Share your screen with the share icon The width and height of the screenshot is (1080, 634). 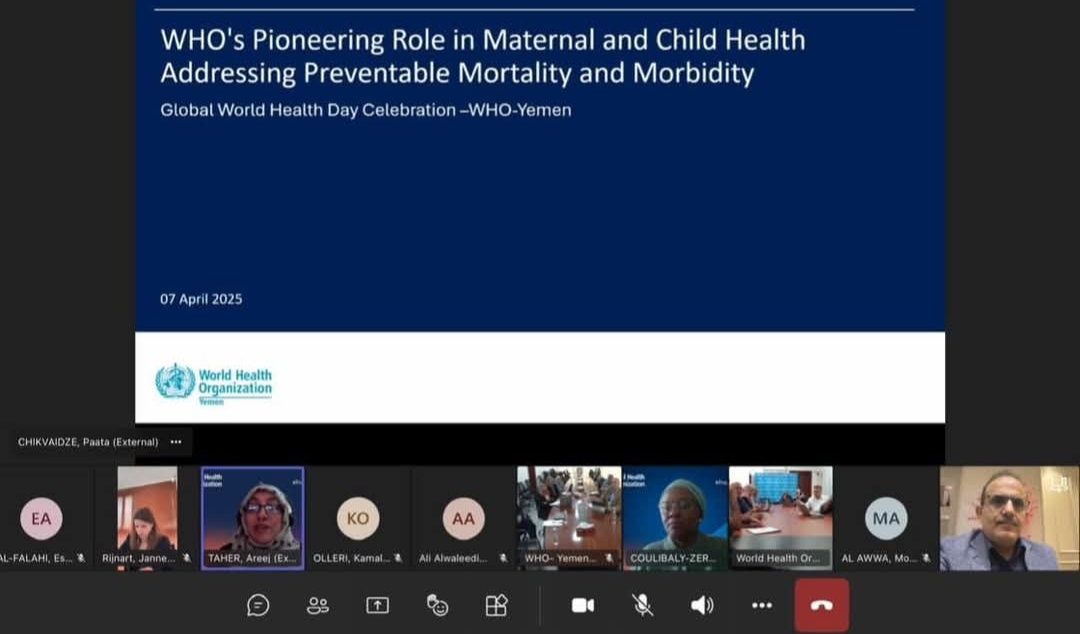[x=377, y=606]
